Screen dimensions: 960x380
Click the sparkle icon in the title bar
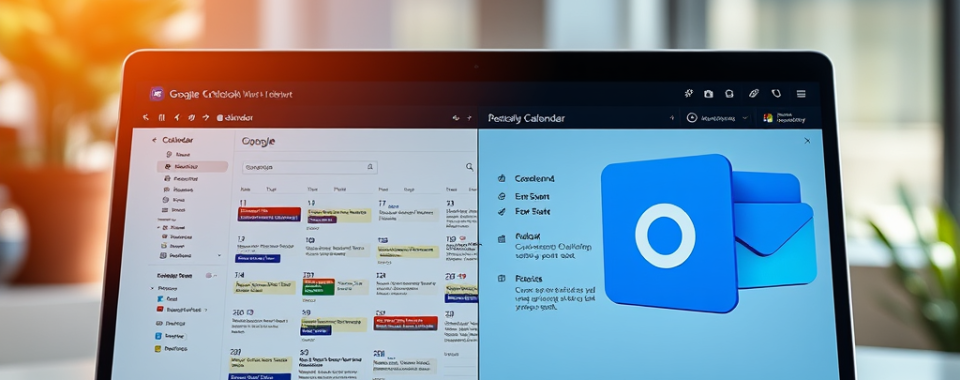click(688, 94)
